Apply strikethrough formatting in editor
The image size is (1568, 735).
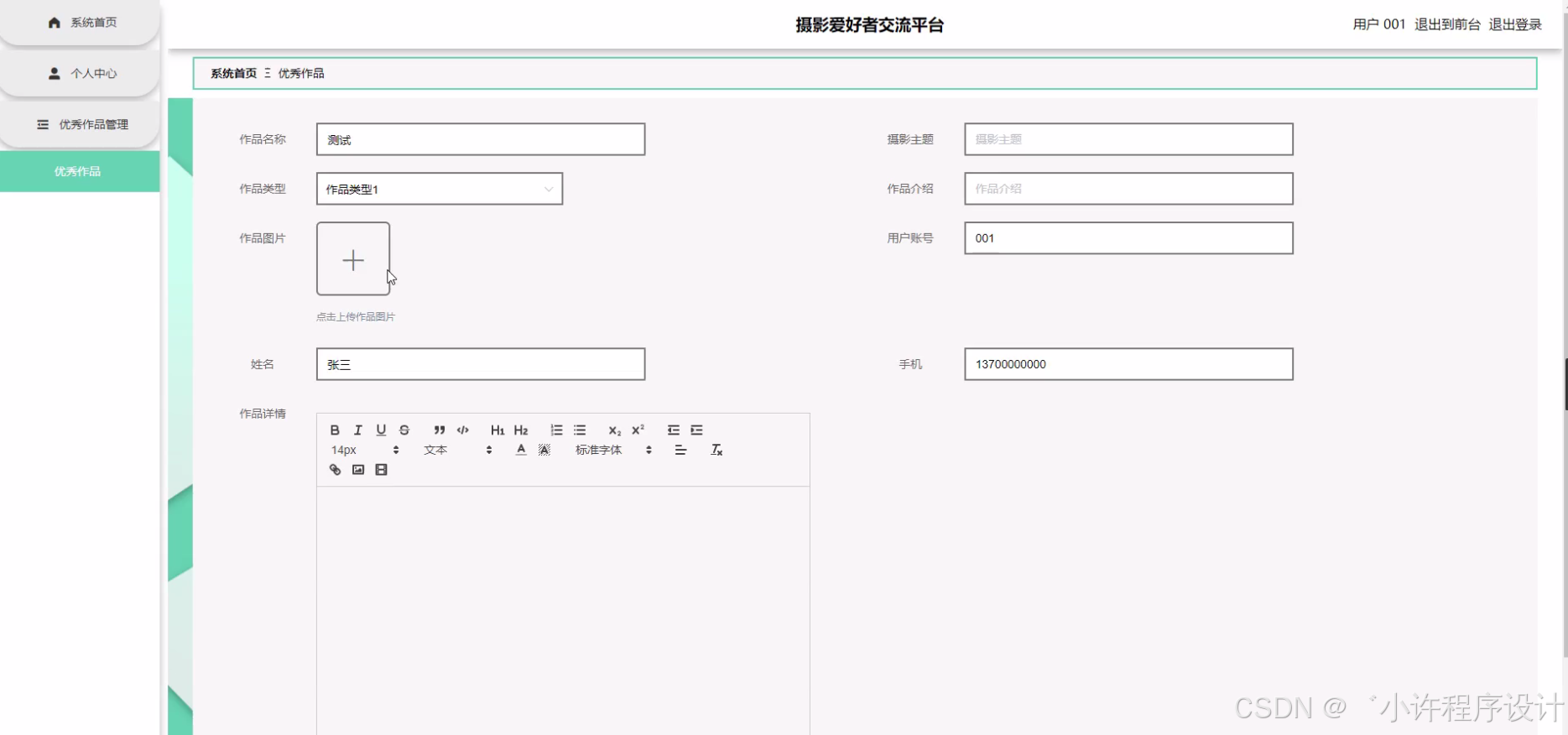coord(404,430)
